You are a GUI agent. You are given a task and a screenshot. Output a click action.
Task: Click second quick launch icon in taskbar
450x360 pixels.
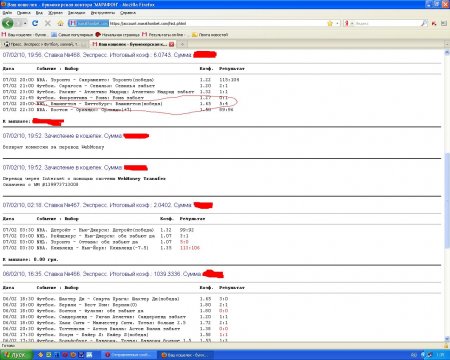click(49, 355)
